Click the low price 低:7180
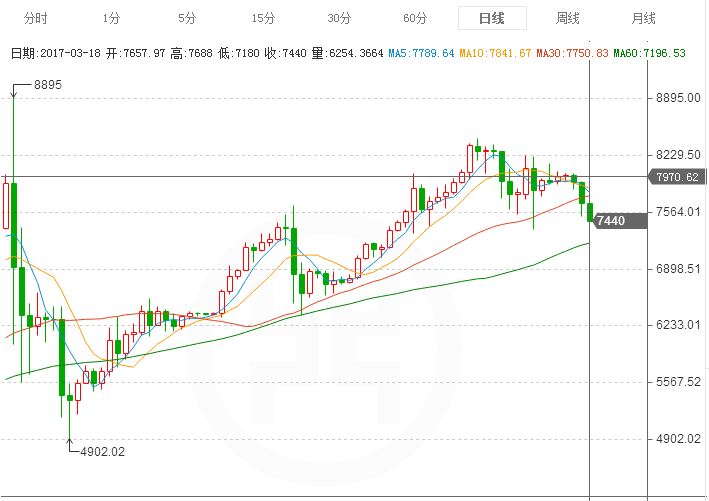709x501 pixels. 239,53
